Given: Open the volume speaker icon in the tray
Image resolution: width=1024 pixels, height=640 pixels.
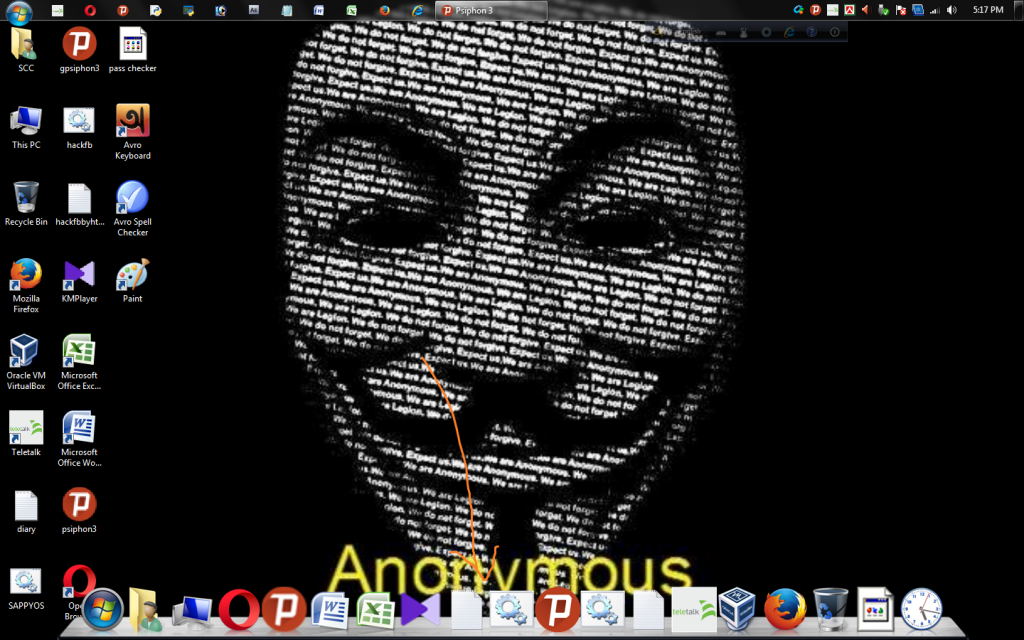Looking at the screenshot, I should point(952,10).
